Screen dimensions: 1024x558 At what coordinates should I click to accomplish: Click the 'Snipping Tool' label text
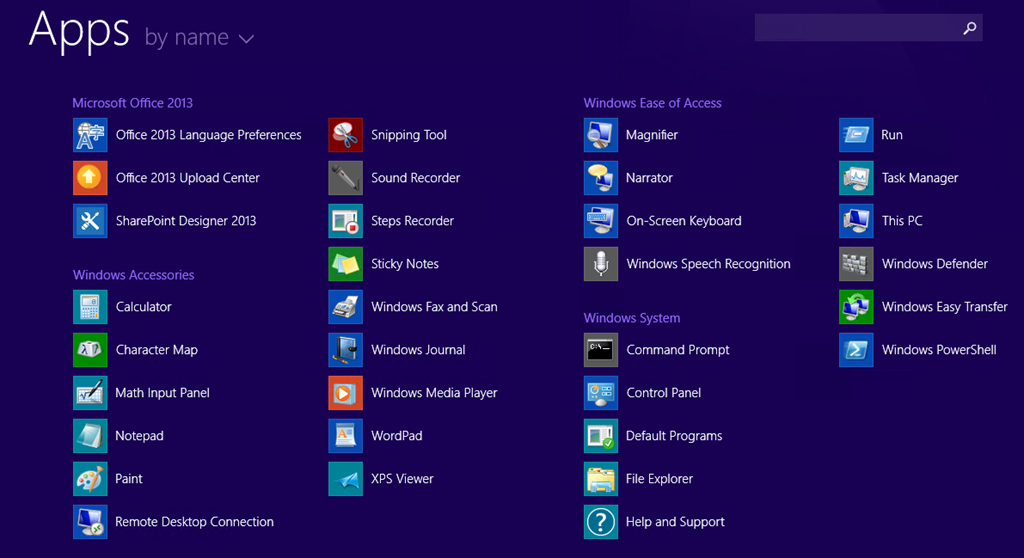[x=409, y=135]
